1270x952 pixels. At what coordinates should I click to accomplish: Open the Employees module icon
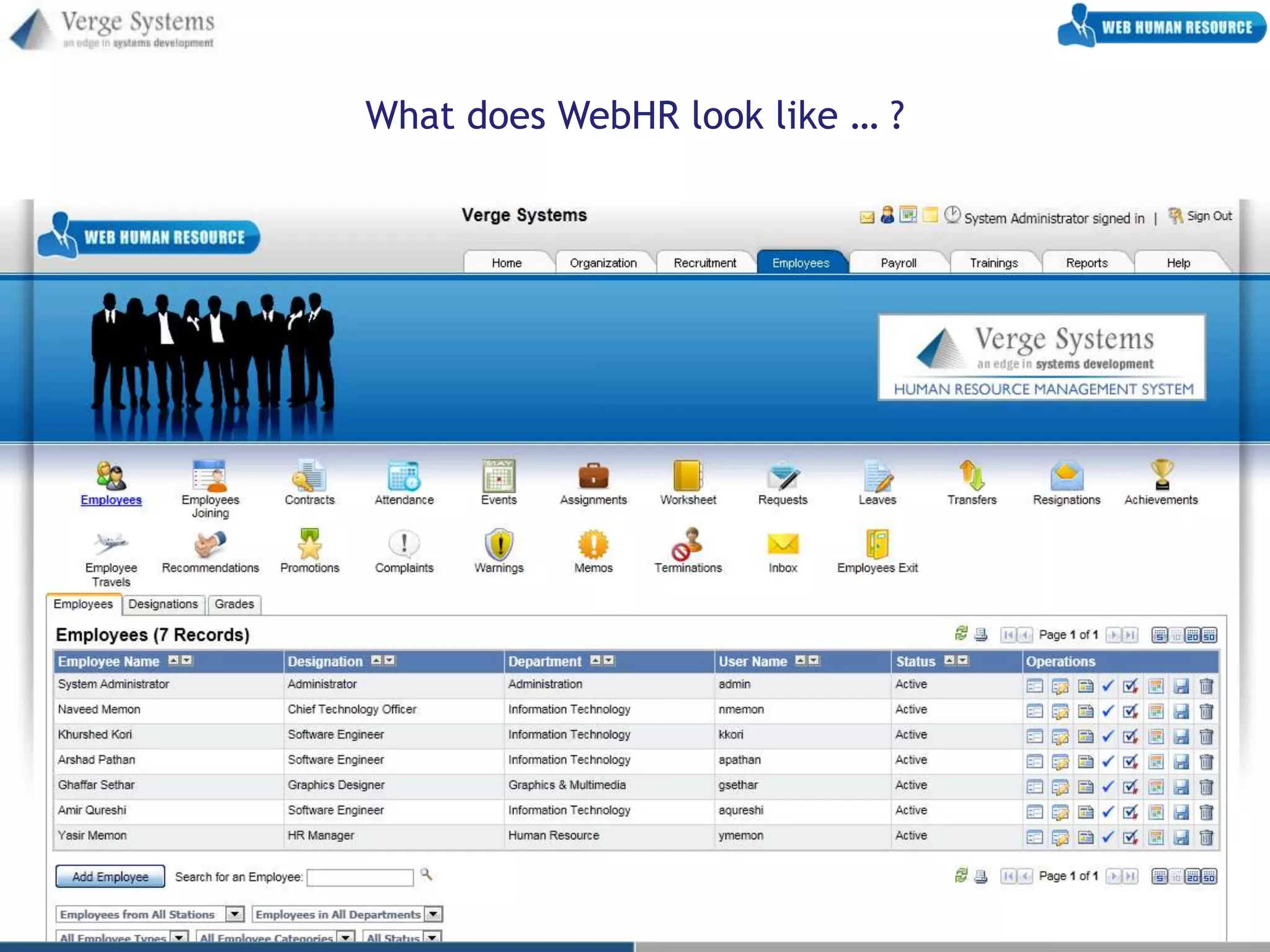click(111, 476)
